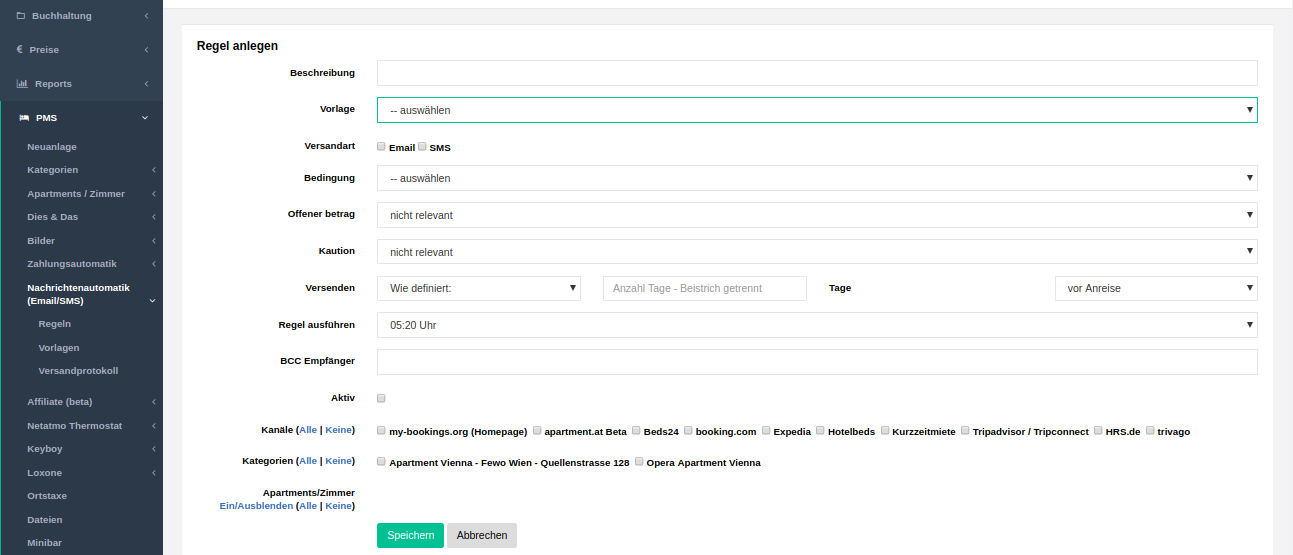Check Beds24 channel
The height and width of the screenshot is (555, 1293).
[636, 431]
